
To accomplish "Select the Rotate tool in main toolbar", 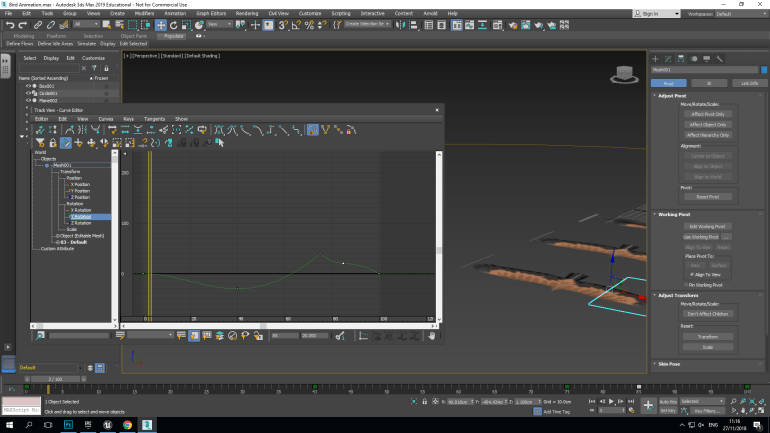I will point(173,25).
